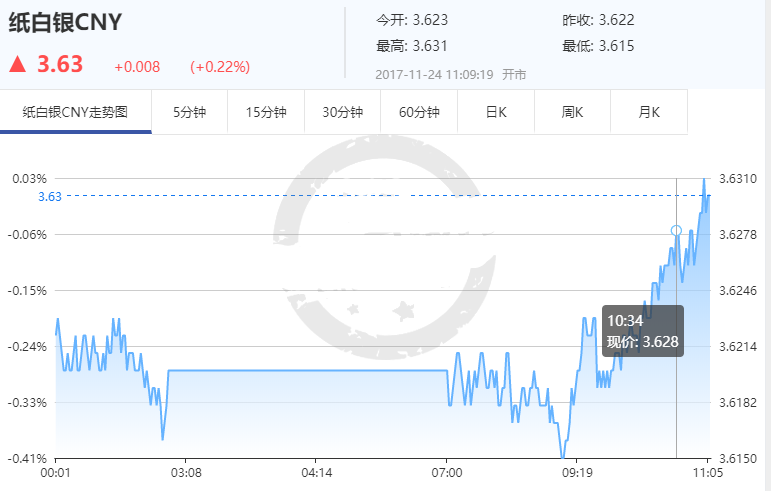Click the circular hover marker on the chart line
Viewport: 771px width, 491px height.
pos(676,231)
